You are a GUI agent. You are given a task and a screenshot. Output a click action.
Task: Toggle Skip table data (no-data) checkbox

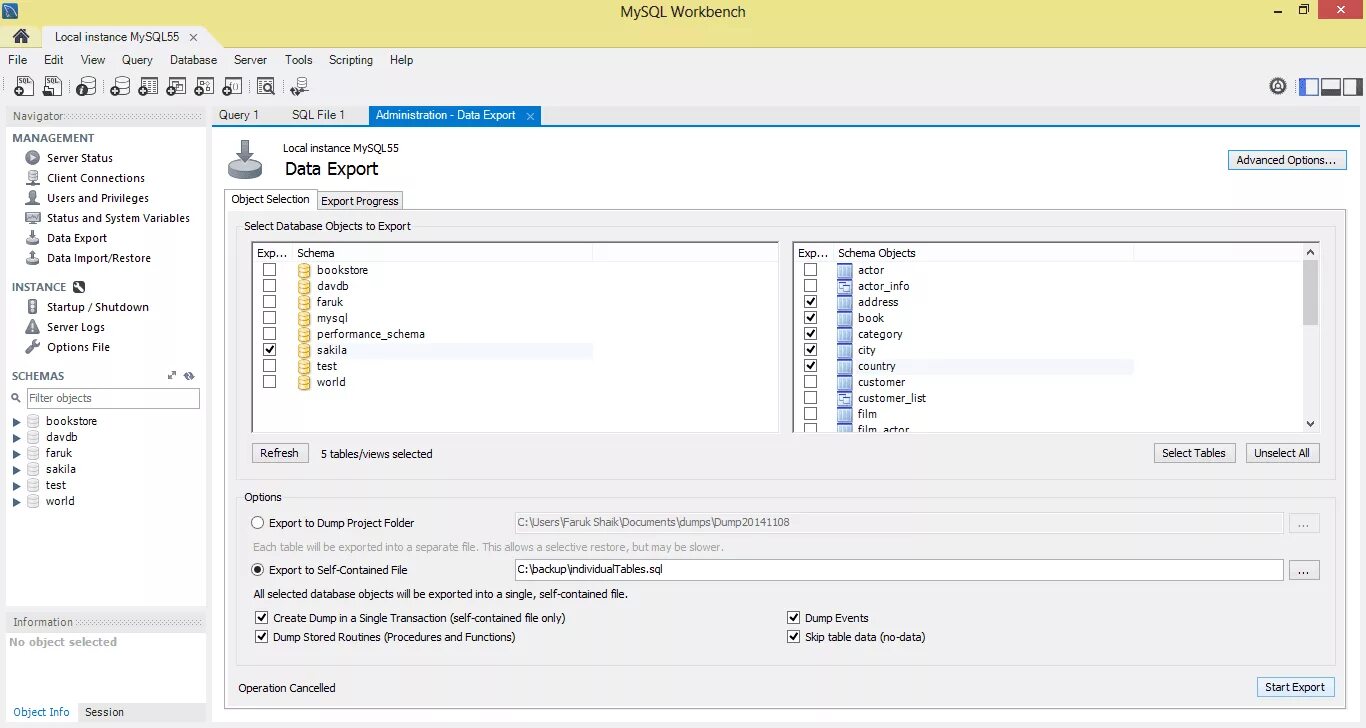point(794,637)
